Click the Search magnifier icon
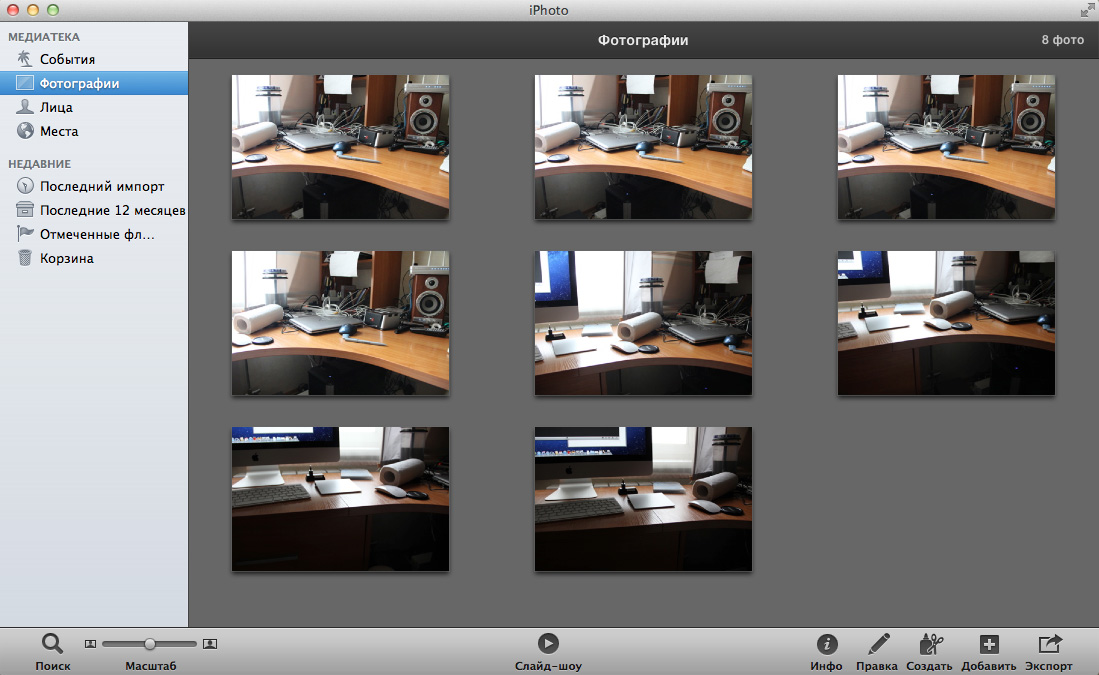The width and height of the screenshot is (1099, 675). (x=52, y=644)
